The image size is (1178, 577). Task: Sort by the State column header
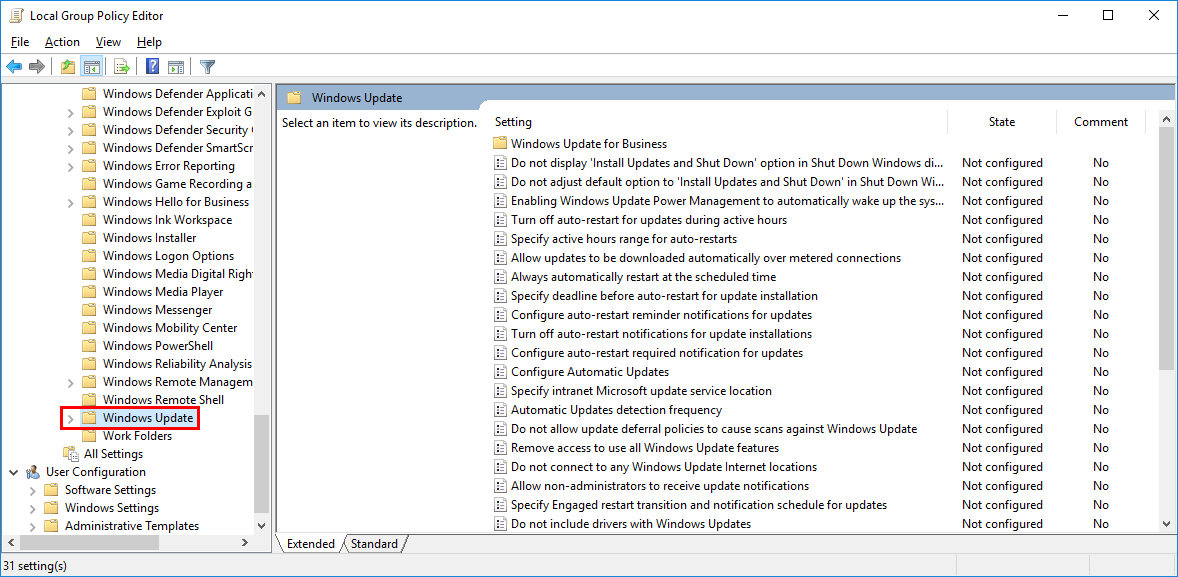pos(1001,122)
